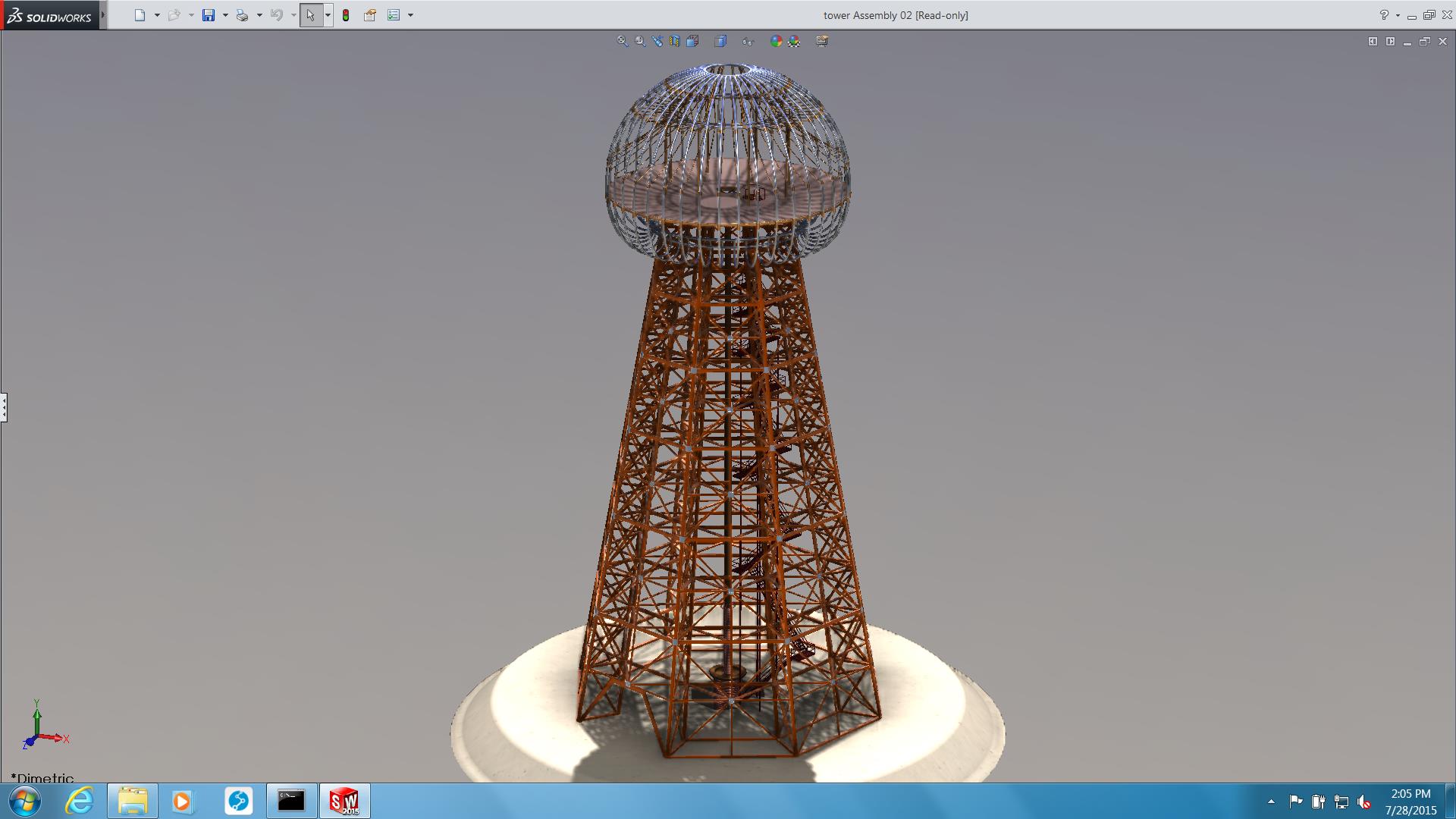The height and width of the screenshot is (819, 1456).
Task: Return to the Previous View
Action: pyautogui.click(x=657, y=41)
